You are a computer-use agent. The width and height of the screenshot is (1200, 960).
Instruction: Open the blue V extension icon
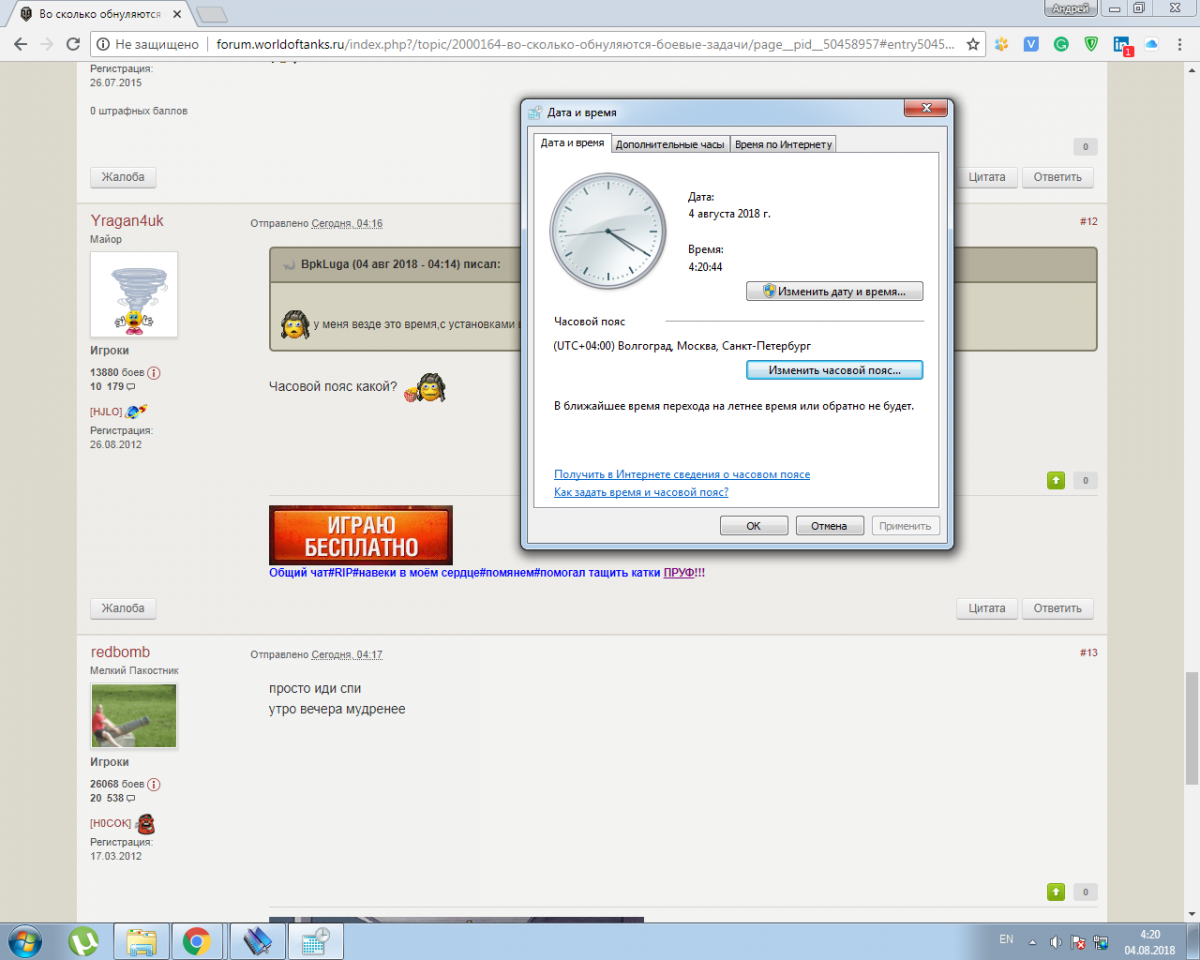[1032, 44]
